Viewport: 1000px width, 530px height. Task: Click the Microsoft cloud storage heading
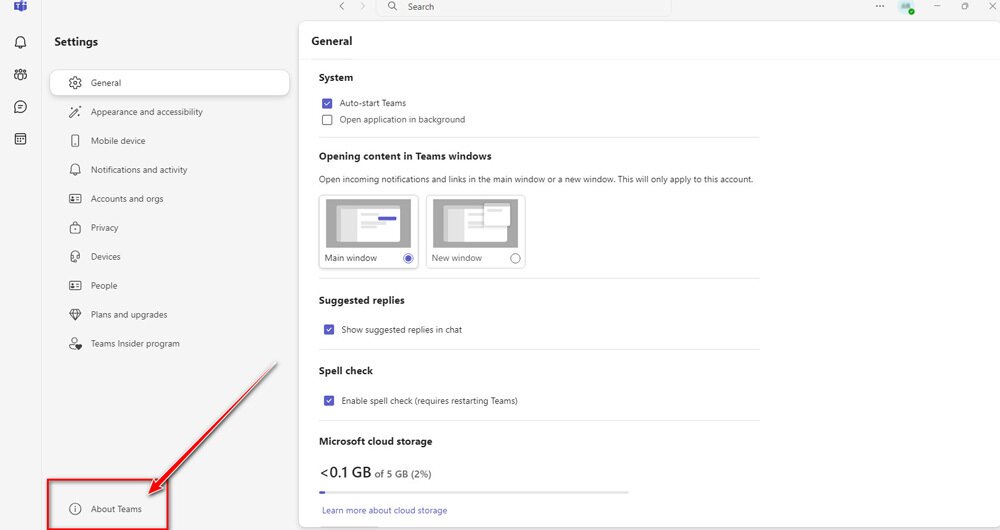coord(376,441)
